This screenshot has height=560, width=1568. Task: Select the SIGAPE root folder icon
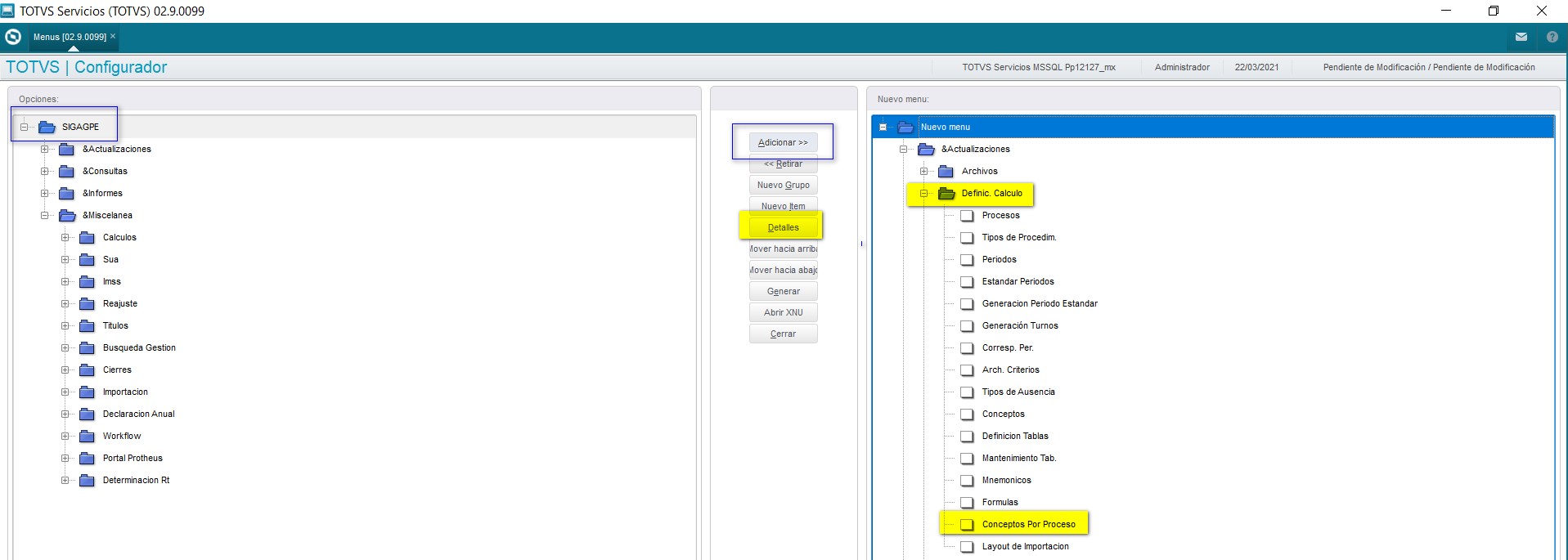[47, 127]
